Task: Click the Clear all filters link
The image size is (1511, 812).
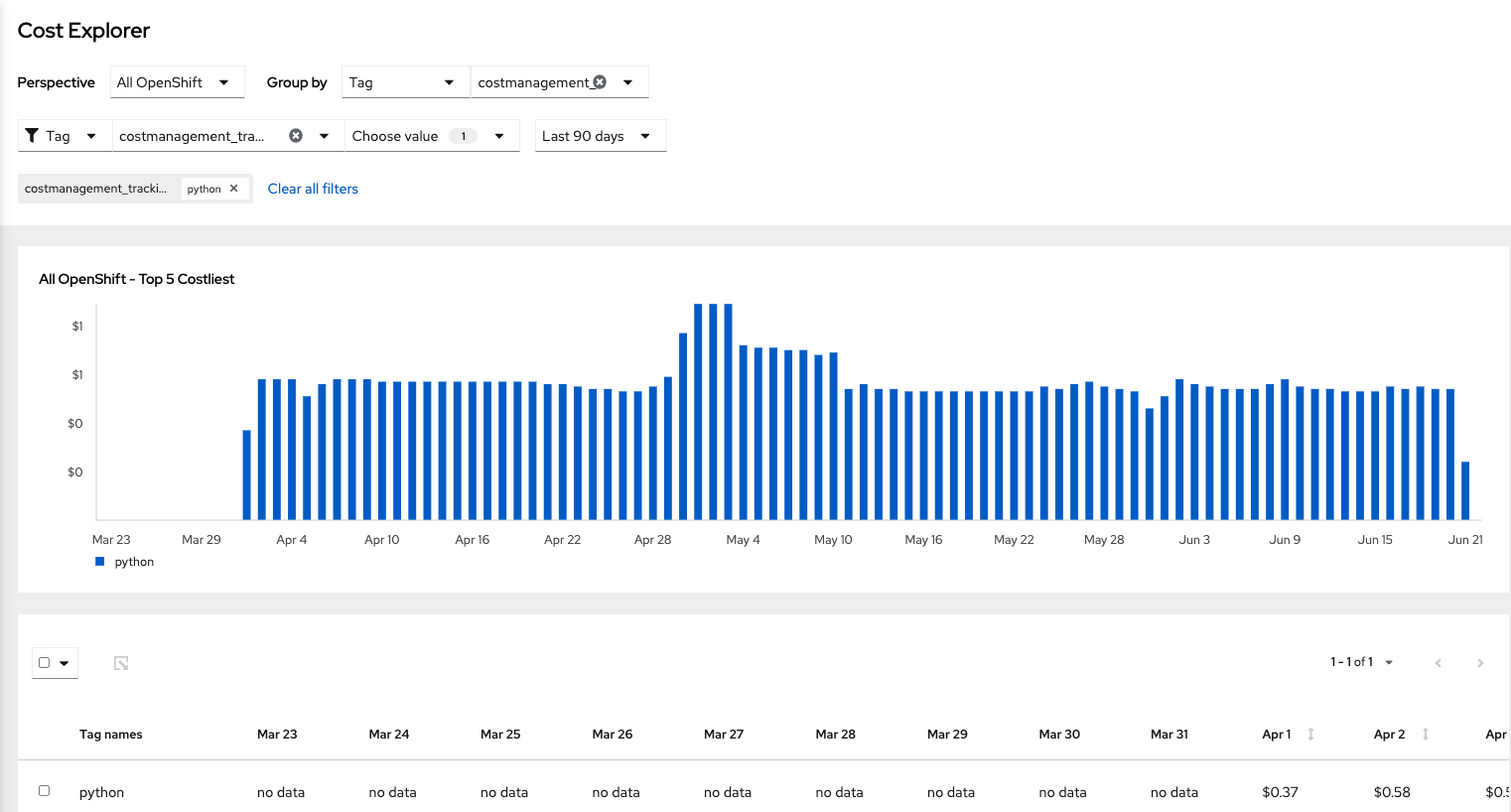Action: 313,189
